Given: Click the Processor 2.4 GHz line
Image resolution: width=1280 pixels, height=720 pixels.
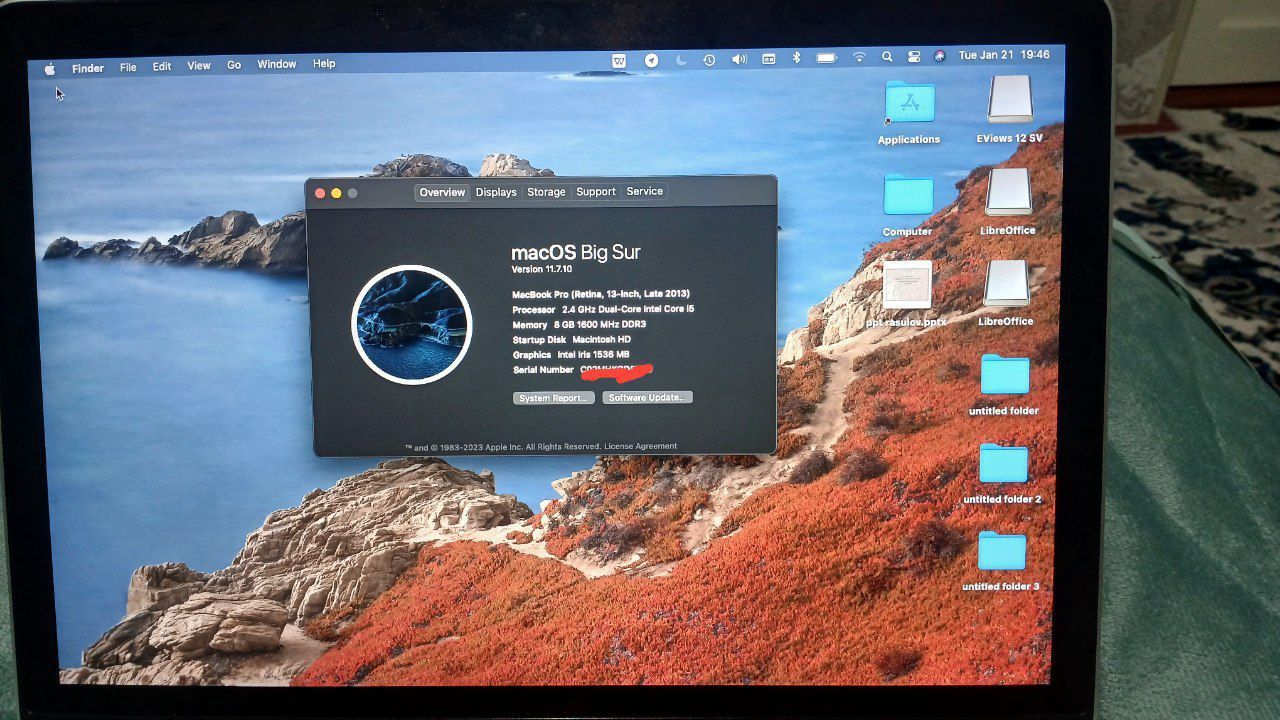Looking at the screenshot, I should coord(603,309).
